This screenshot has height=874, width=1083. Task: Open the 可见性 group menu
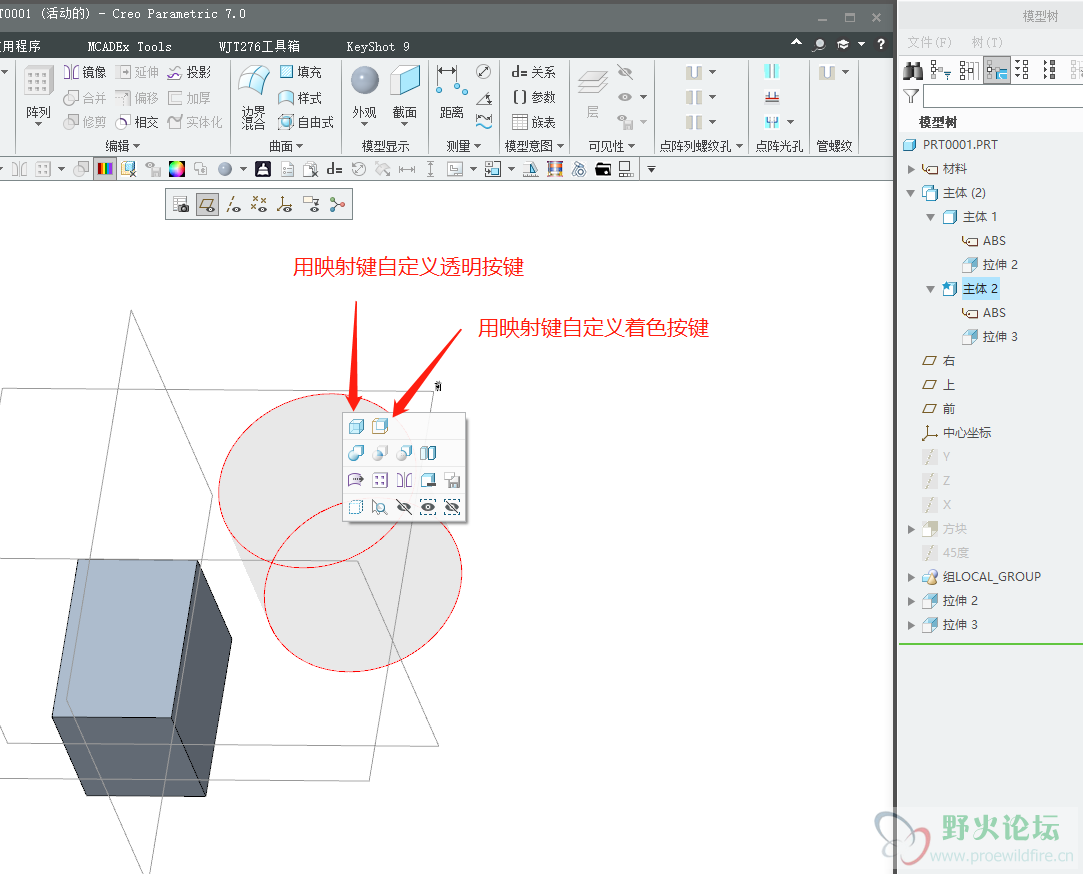click(612, 146)
